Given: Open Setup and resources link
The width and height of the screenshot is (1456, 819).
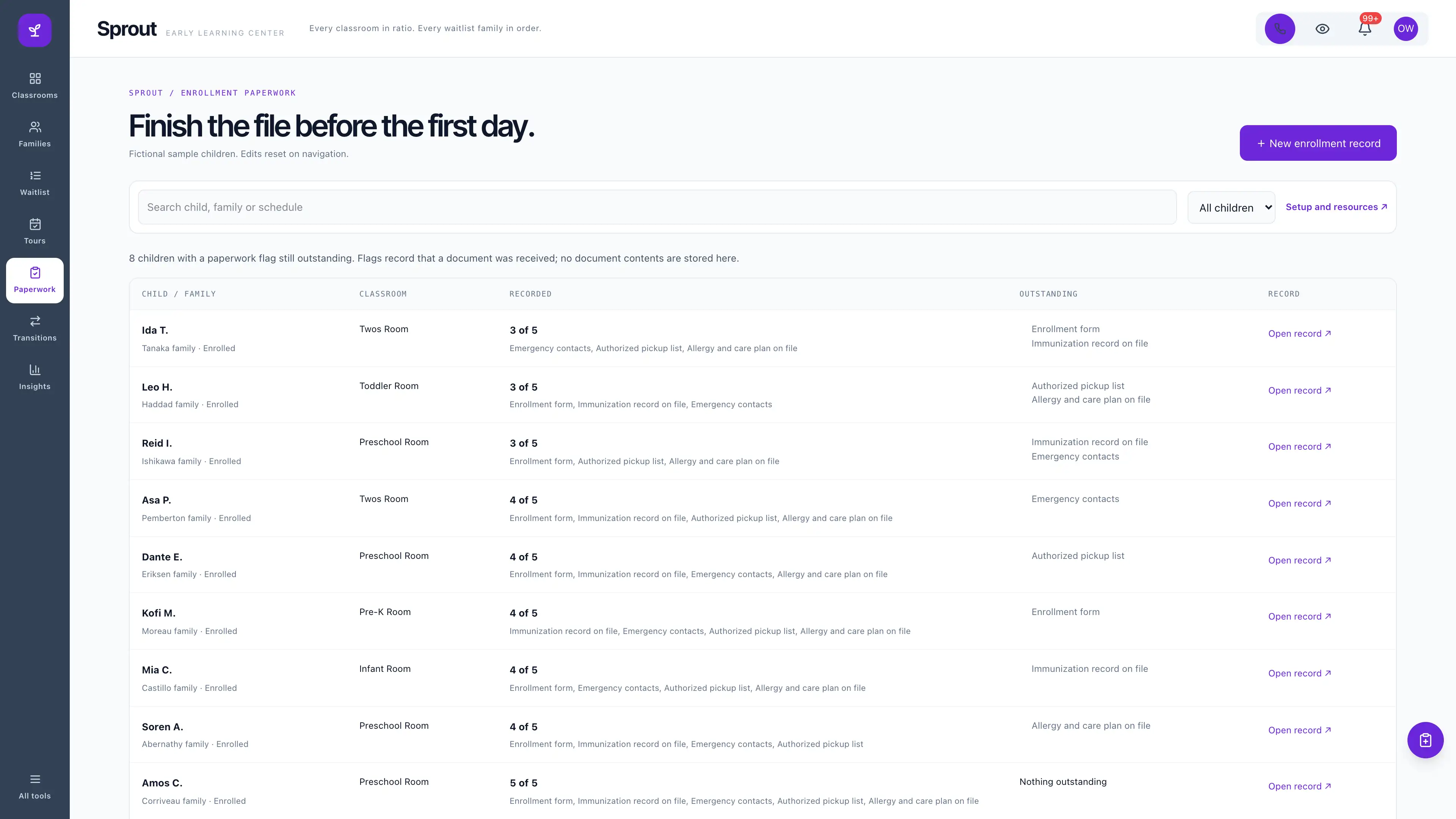Looking at the screenshot, I should click(x=1336, y=207).
